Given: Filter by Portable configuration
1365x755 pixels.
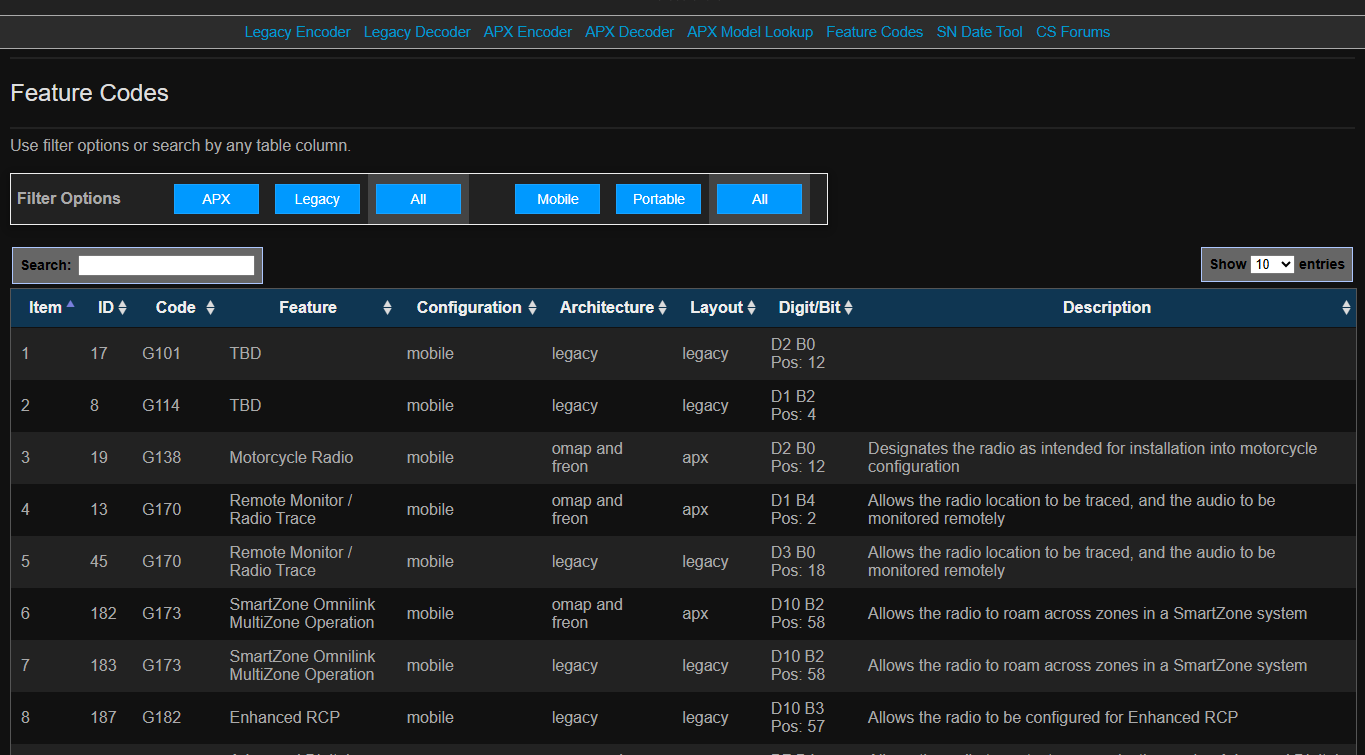Looking at the screenshot, I should point(659,199).
